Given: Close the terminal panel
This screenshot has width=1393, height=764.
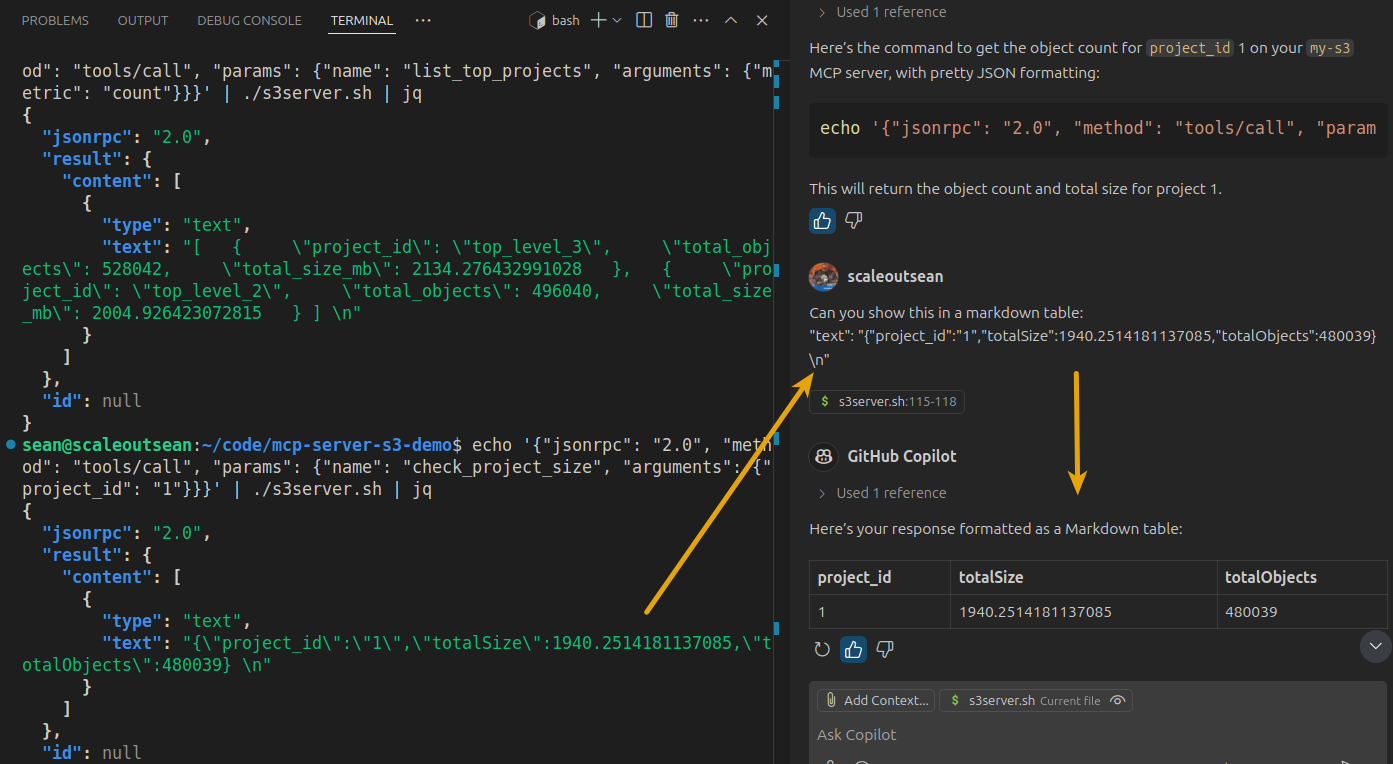Looking at the screenshot, I should click(762, 20).
